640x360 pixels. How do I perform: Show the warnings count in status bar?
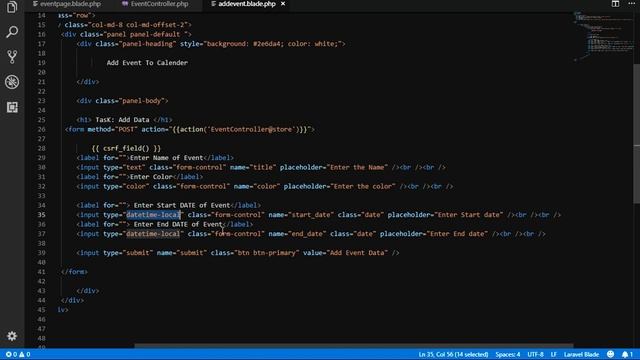(x=24, y=354)
